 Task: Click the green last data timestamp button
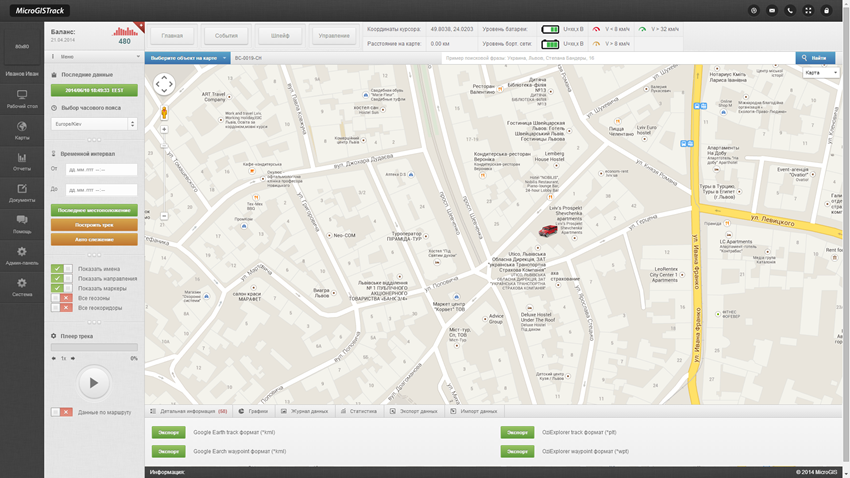point(94,90)
